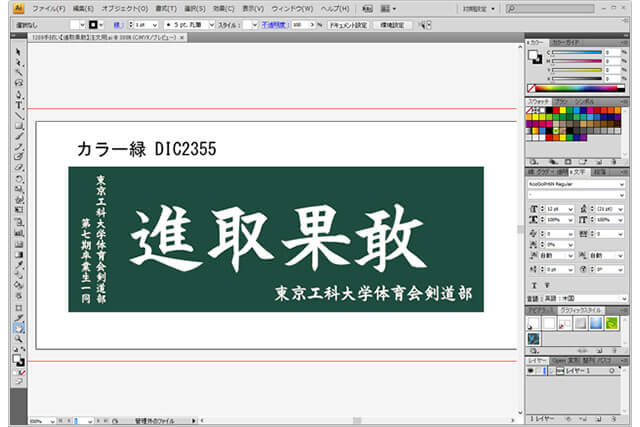Select the Blend tool
Viewport: 640px width, 427px height.
coord(18,276)
